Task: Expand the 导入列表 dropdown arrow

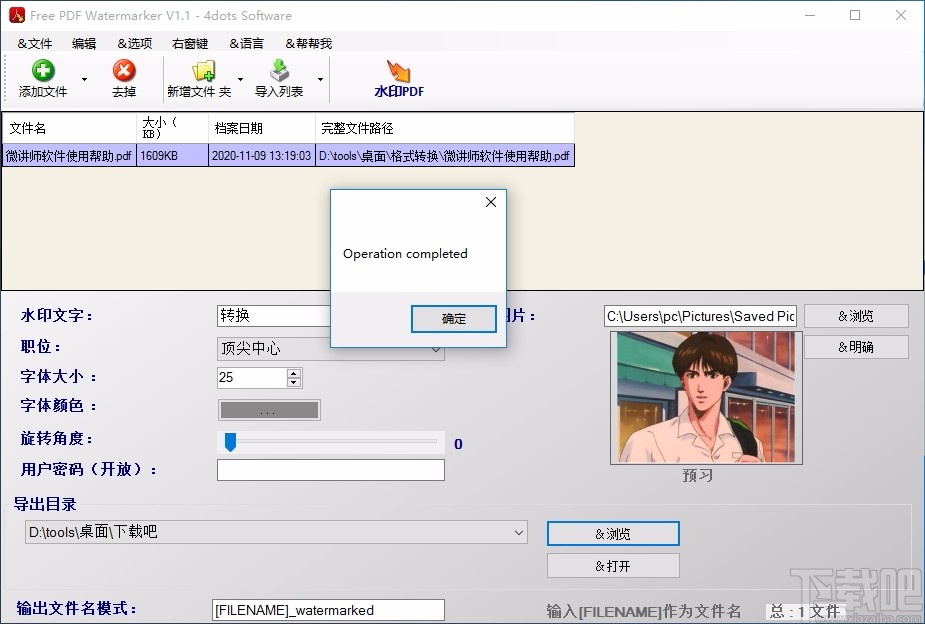Action: pos(320,79)
